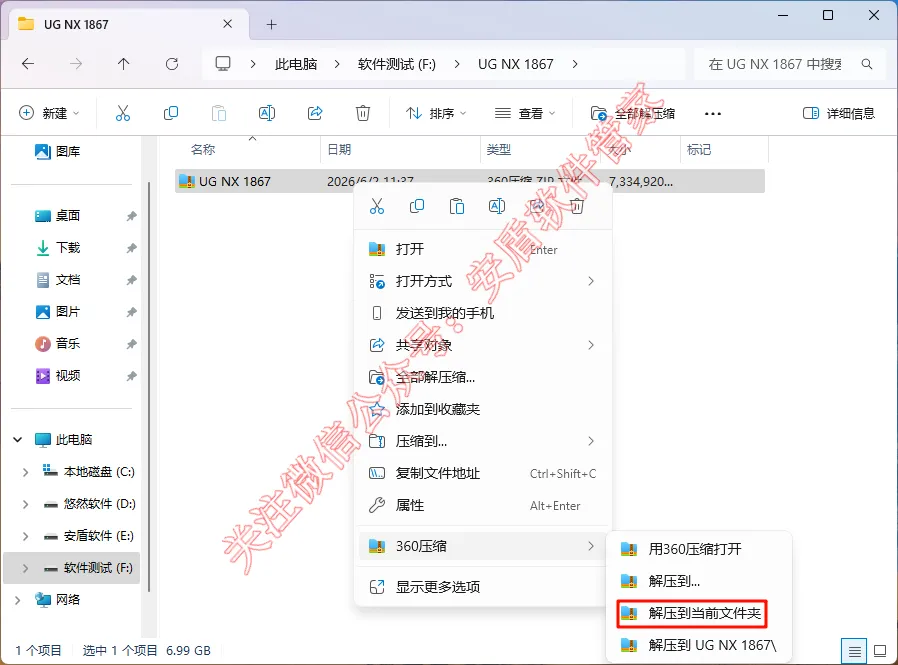Image resolution: width=898 pixels, height=665 pixels.
Task: Open the 压缩到... submenu
Action: (x=483, y=442)
